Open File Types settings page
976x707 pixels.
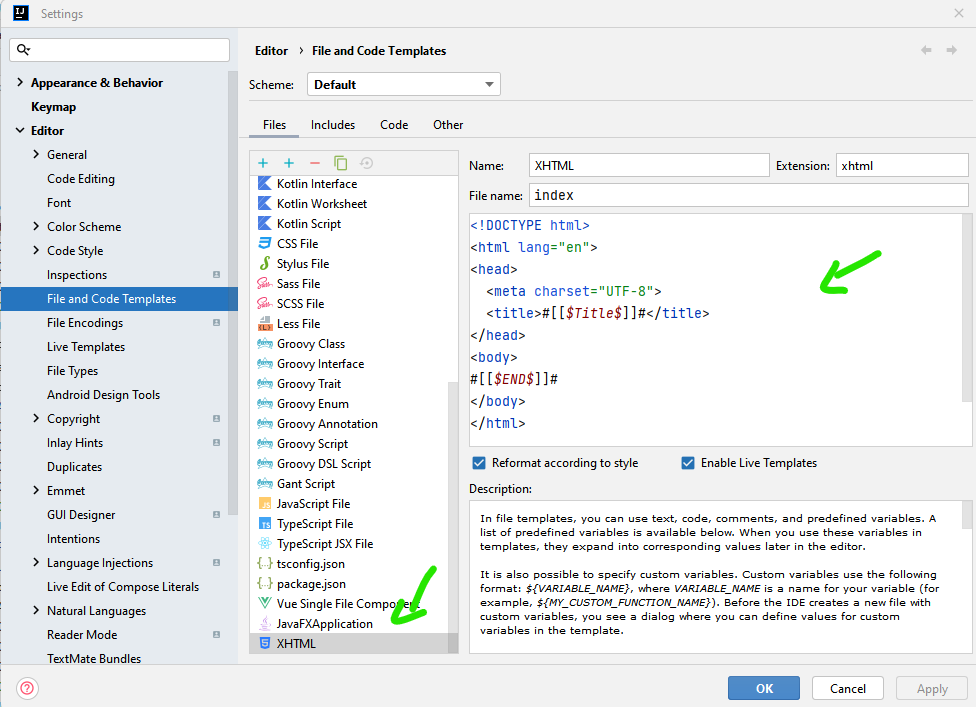(73, 371)
